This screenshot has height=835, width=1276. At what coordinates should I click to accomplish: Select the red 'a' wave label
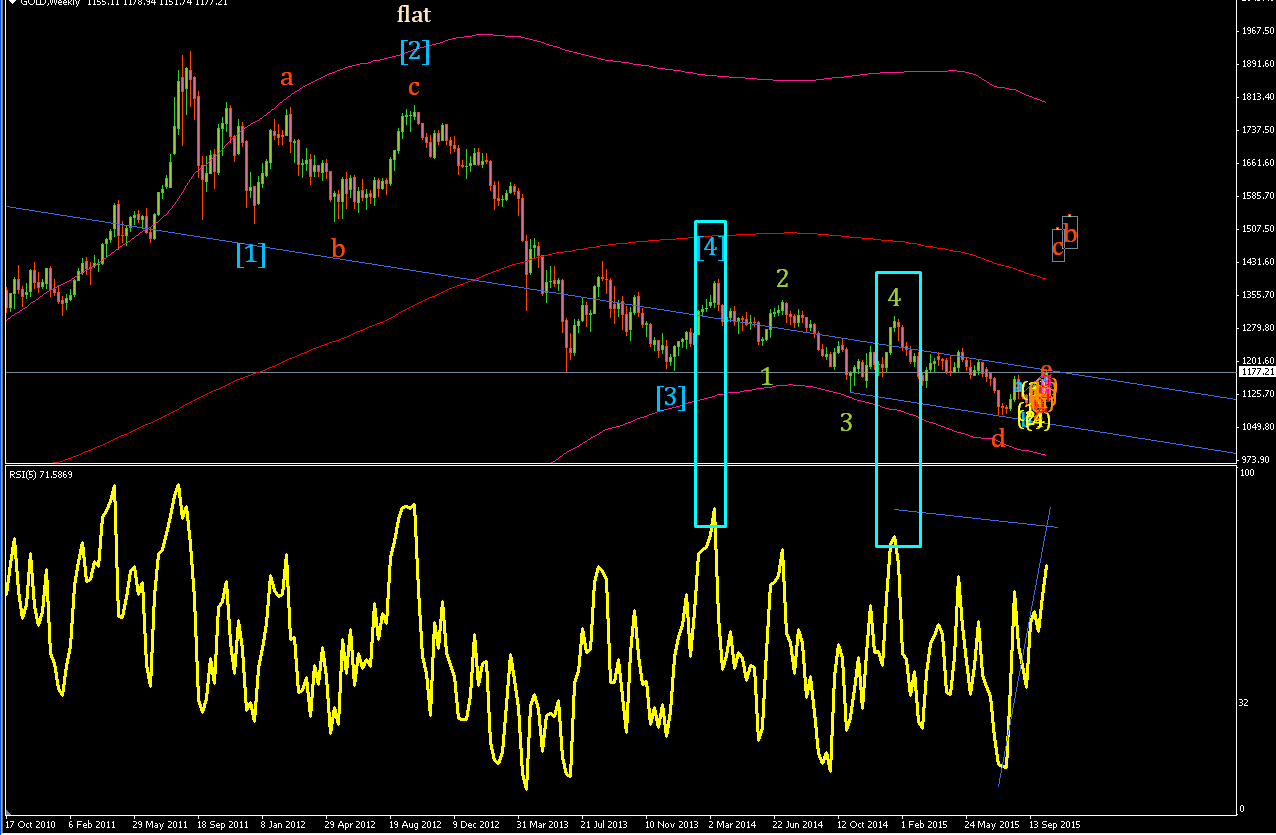[x=287, y=77]
